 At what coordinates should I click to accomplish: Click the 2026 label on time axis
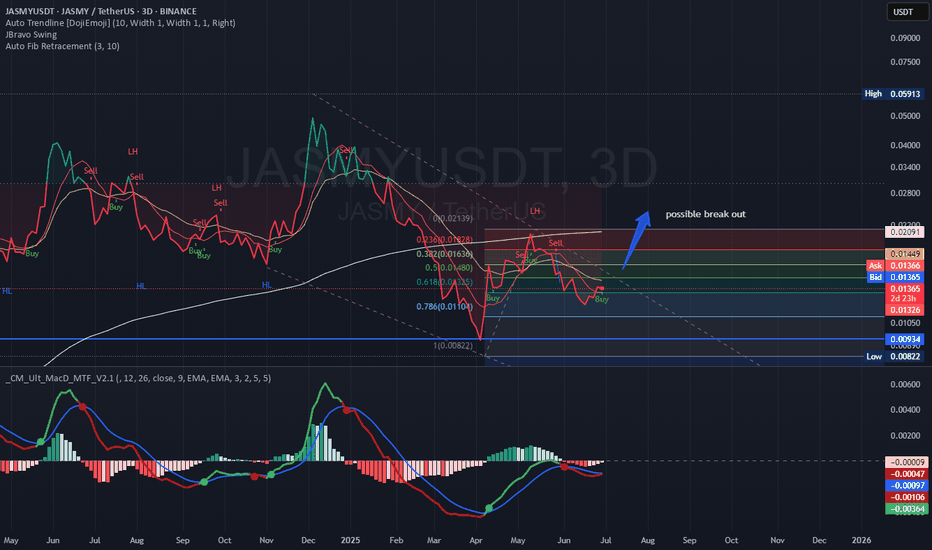coord(861,540)
